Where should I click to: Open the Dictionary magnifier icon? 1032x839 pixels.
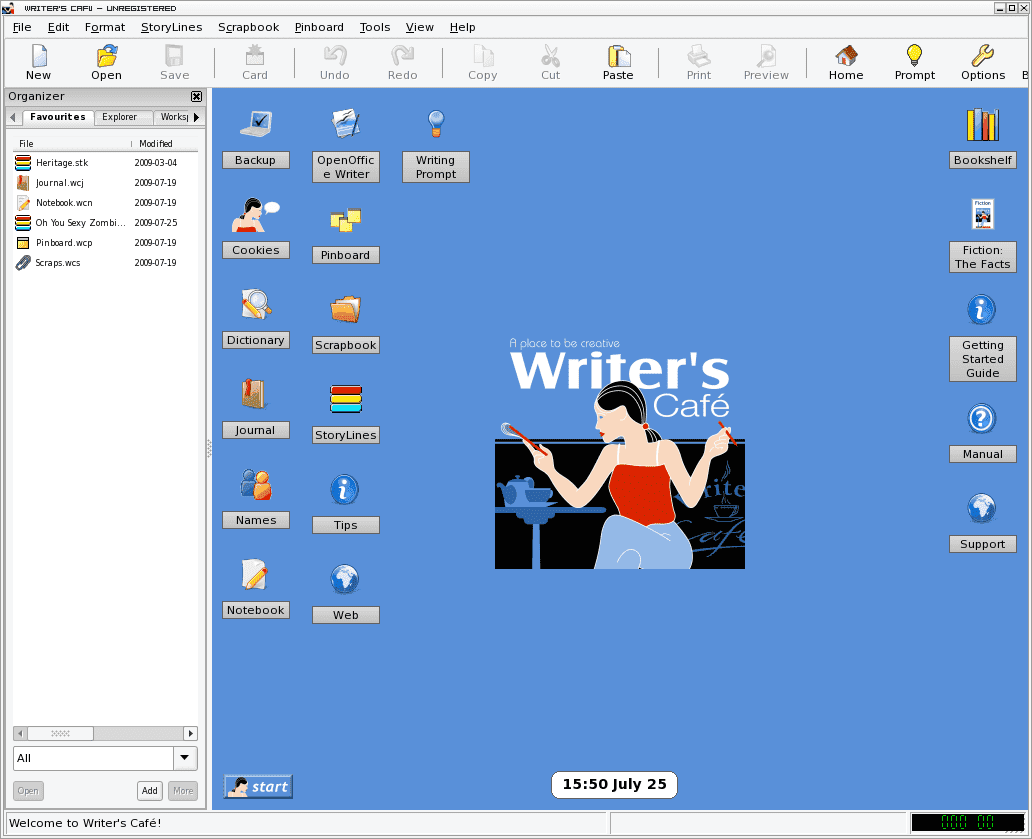click(256, 304)
